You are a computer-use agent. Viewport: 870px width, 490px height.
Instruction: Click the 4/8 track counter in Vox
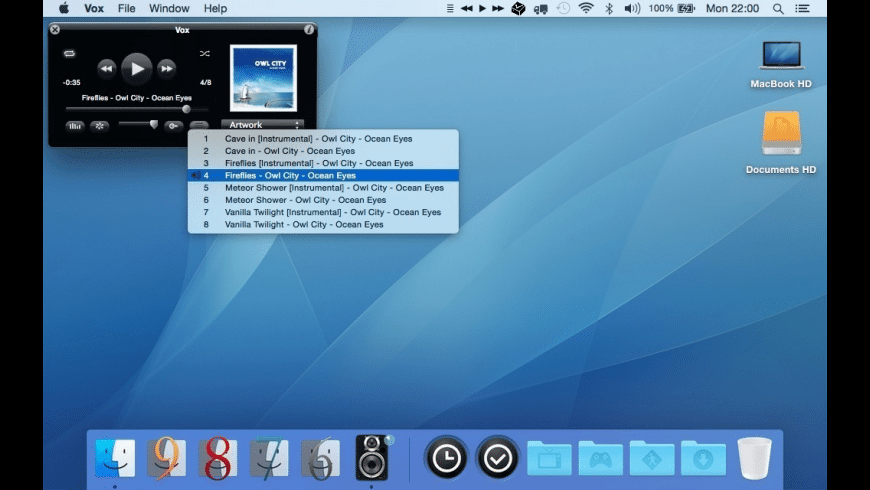[x=205, y=82]
